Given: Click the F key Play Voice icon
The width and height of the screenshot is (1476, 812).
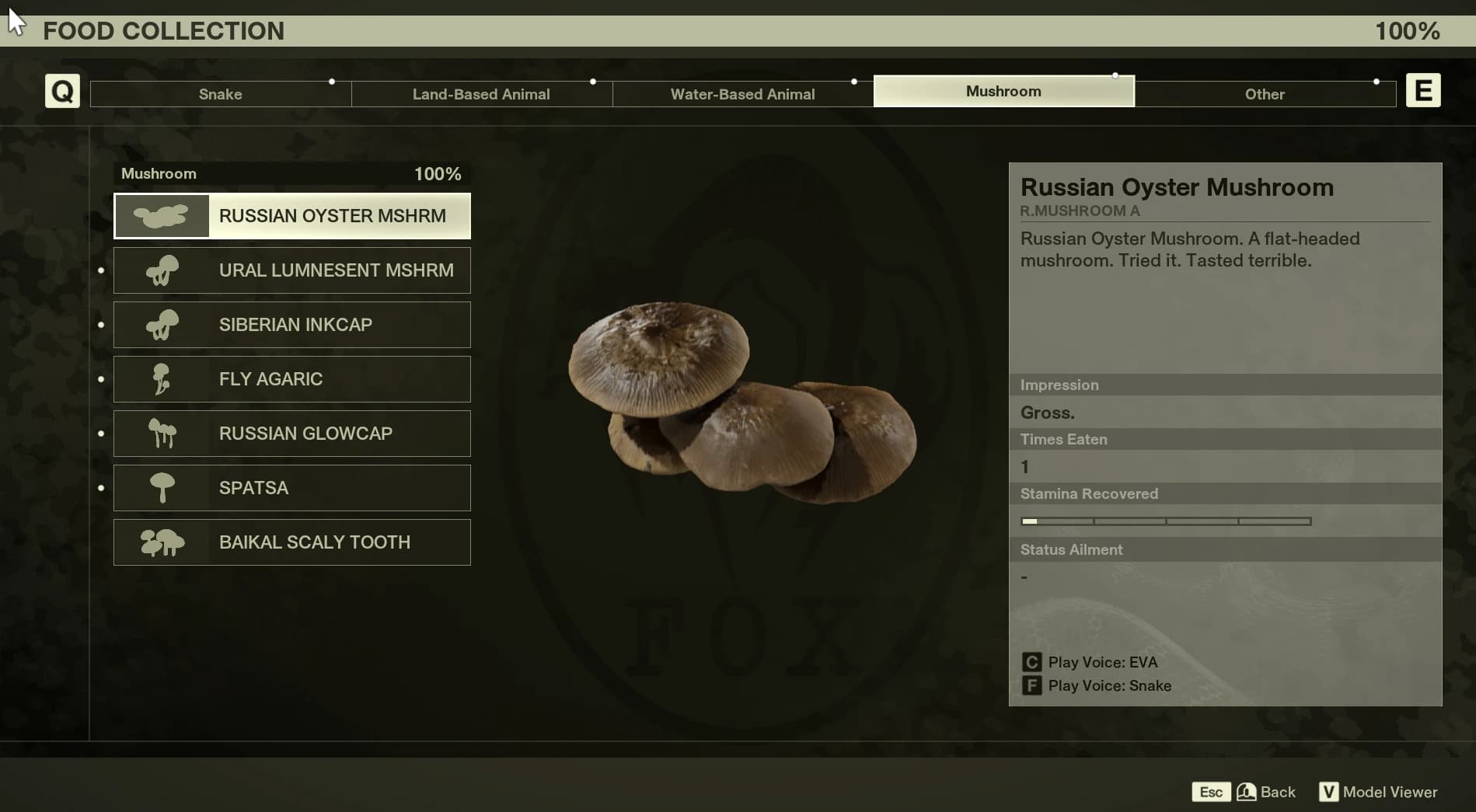Looking at the screenshot, I should point(1031,685).
